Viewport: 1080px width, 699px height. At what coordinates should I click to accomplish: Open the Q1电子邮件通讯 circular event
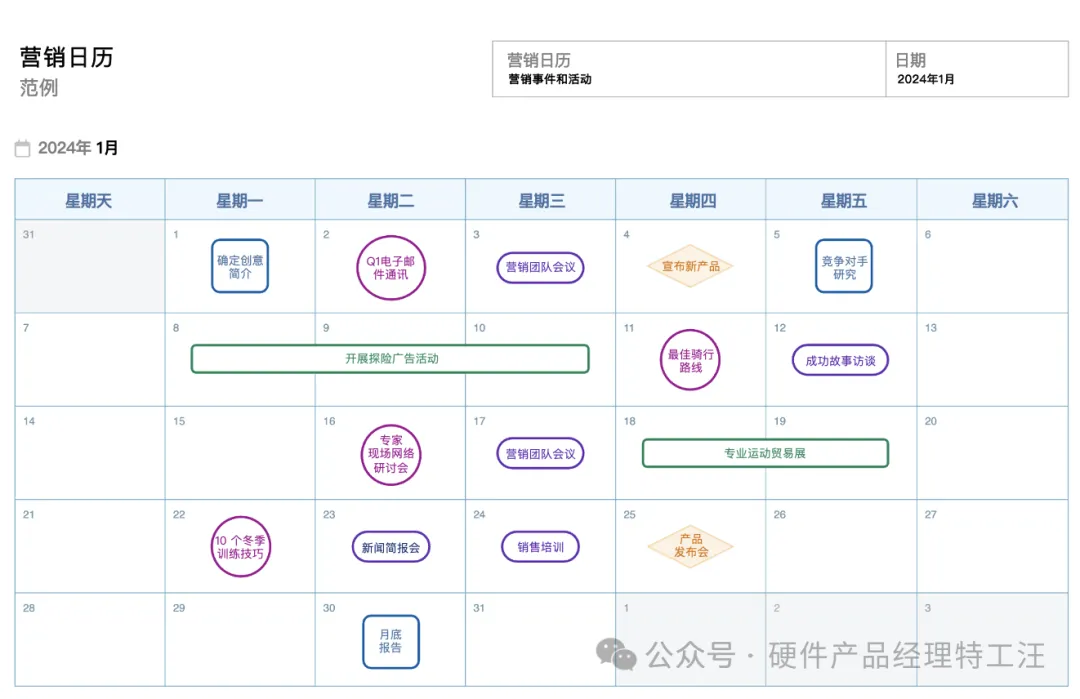(x=390, y=267)
